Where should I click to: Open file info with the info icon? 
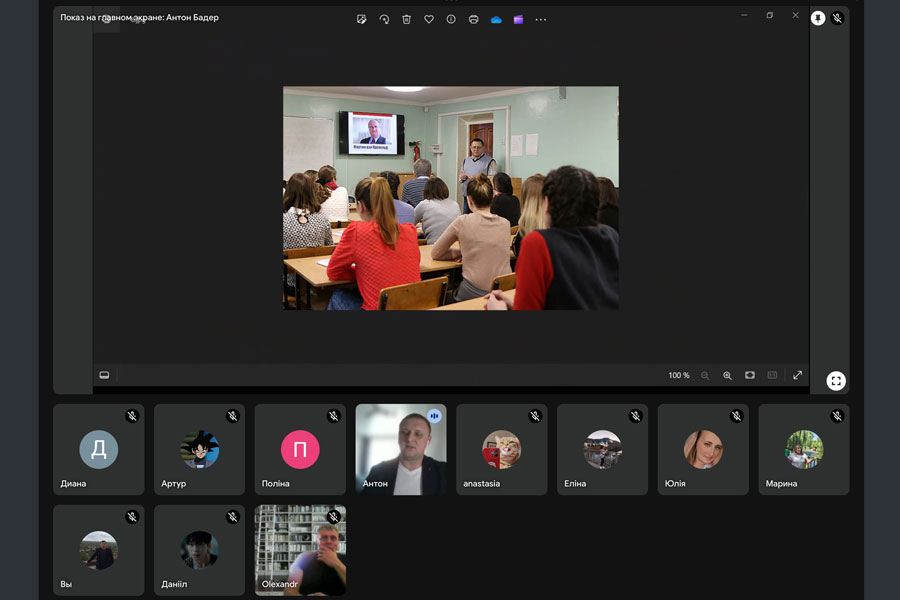(x=451, y=19)
